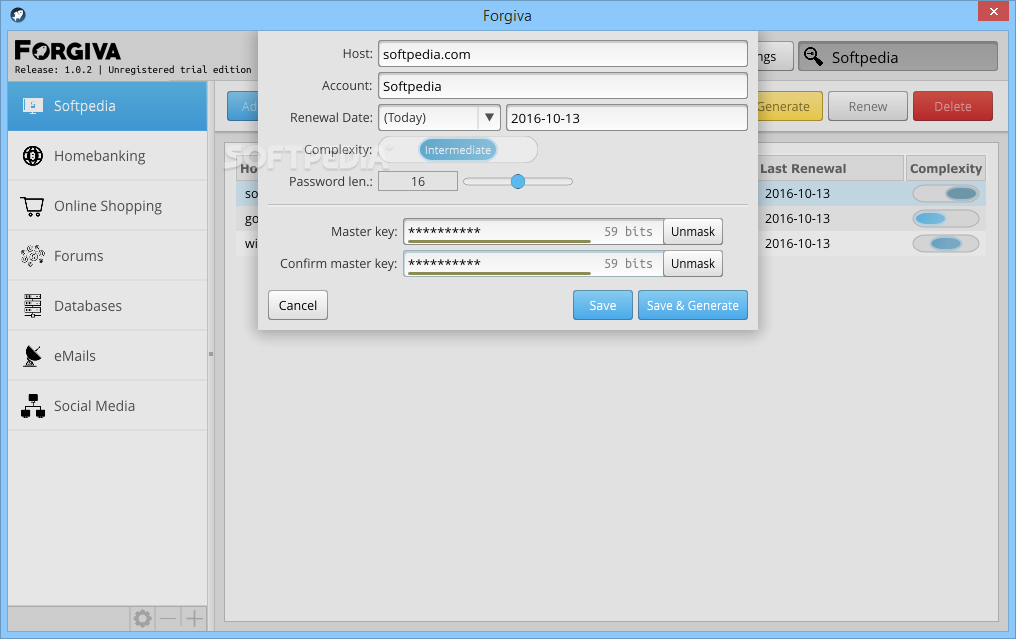This screenshot has height=639, width=1016.
Task: Toggle complexity switch in second table row
Action: click(946, 218)
